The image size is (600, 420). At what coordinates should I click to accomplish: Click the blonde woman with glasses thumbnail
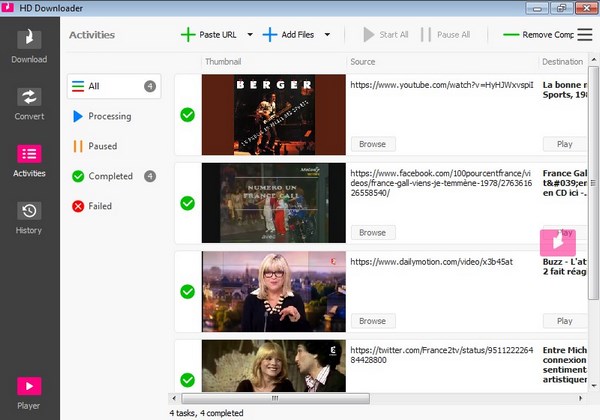(274, 291)
